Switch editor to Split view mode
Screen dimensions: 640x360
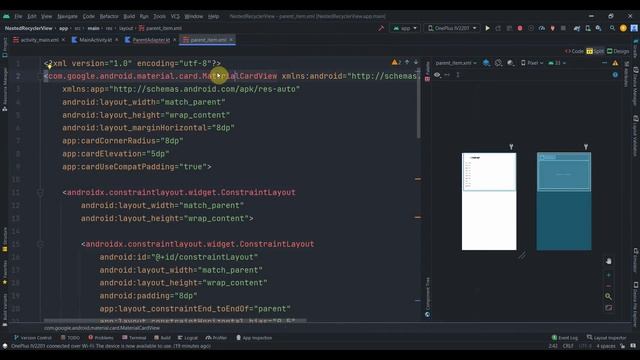pos(595,51)
